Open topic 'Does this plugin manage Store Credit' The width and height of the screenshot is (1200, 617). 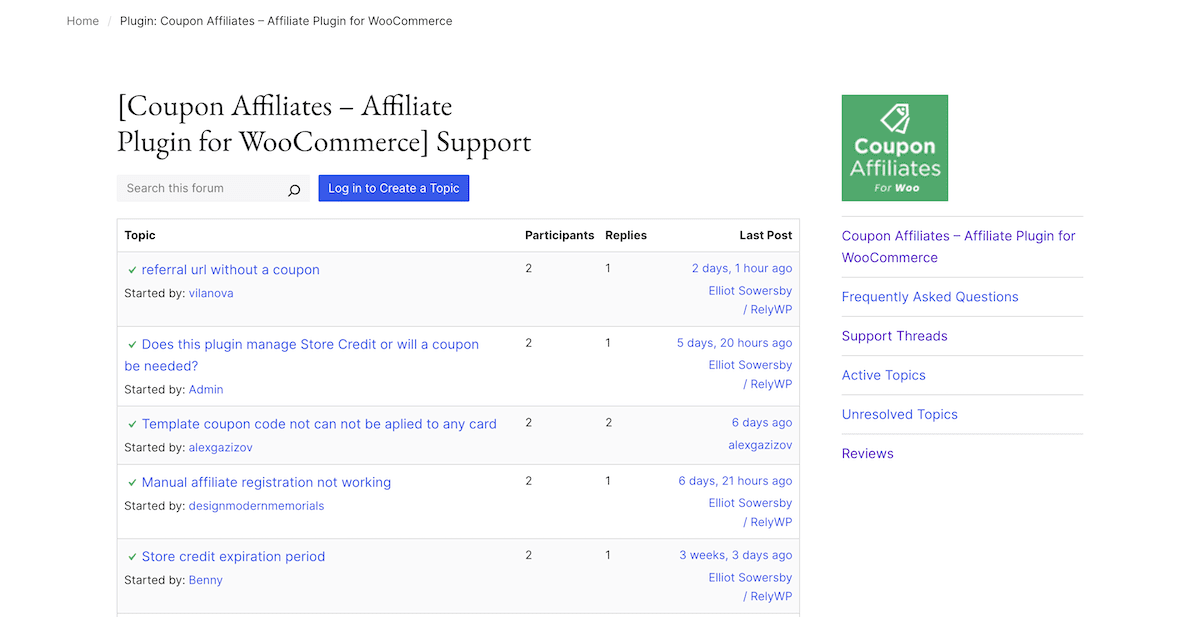(301, 355)
